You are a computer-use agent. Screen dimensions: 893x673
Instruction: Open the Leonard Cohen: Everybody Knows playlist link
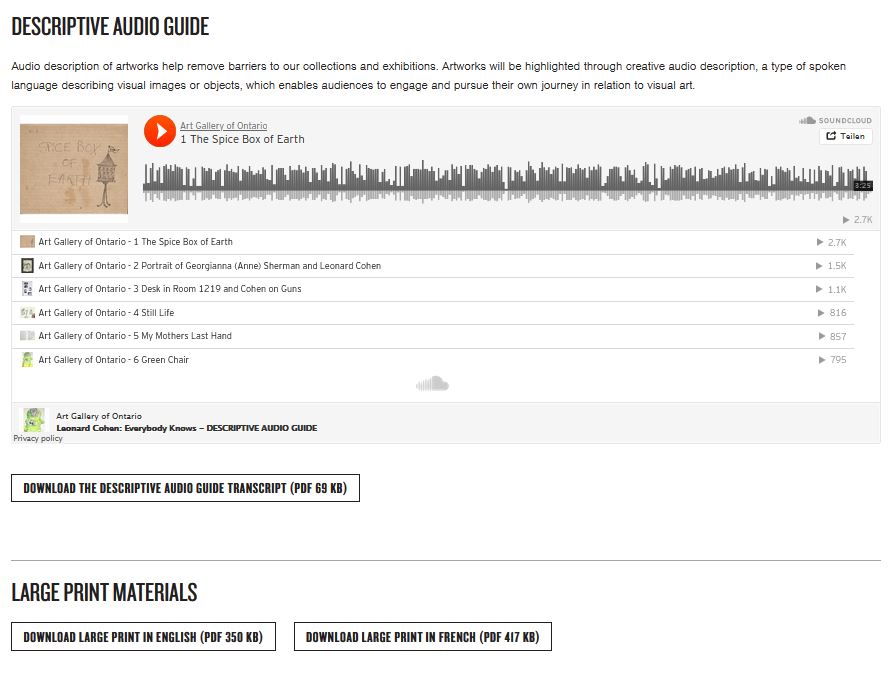[x=187, y=428]
